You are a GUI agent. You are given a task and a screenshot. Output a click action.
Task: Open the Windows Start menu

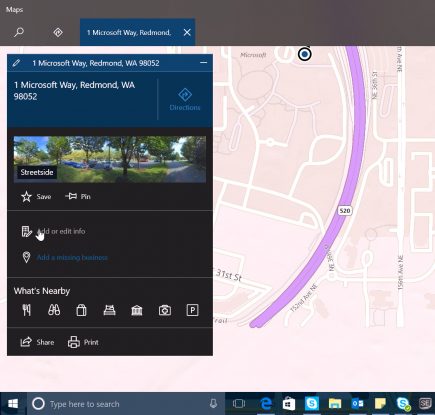coord(13,404)
